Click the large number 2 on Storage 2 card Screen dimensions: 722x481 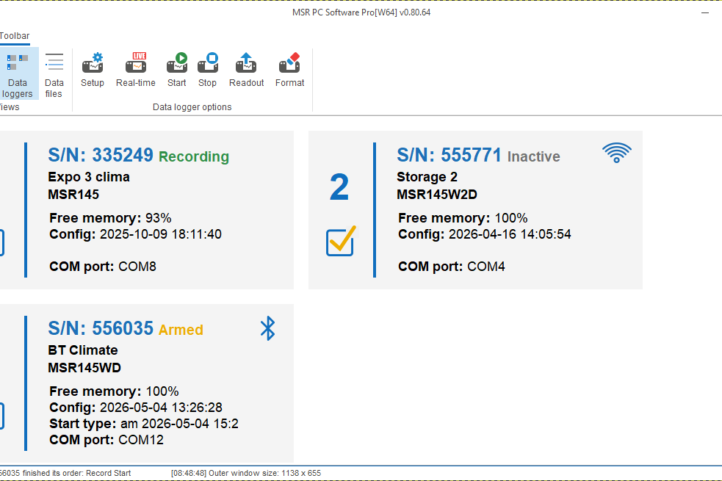339,187
